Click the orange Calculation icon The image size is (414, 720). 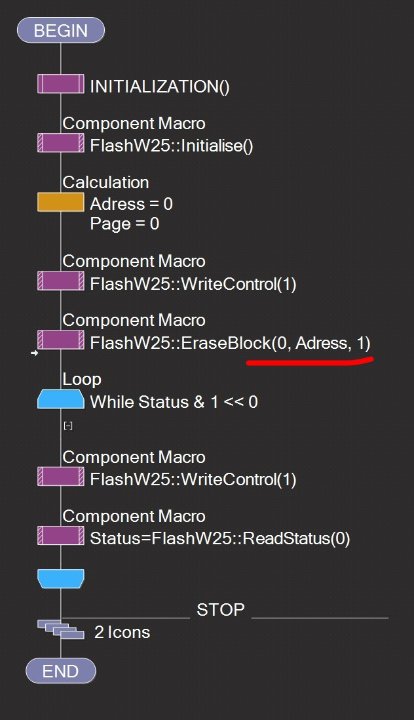click(x=61, y=202)
